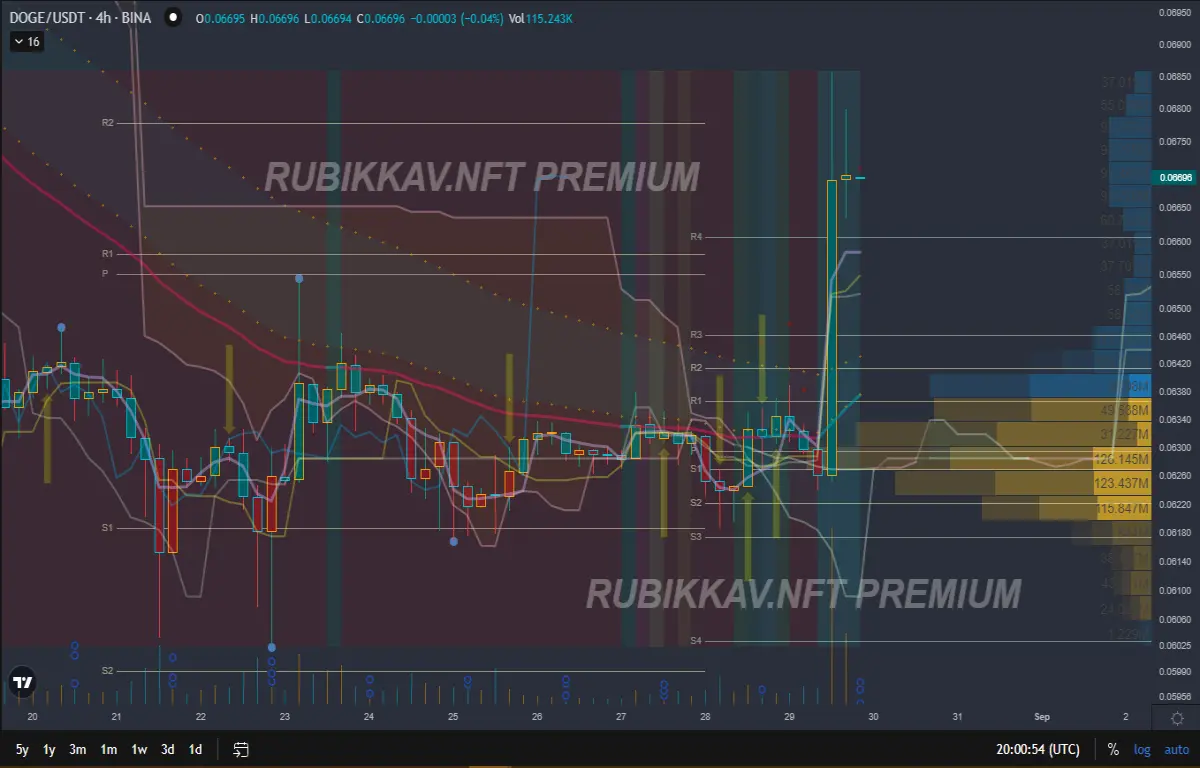Select the 1d date range
The height and width of the screenshot is (768, 1200).
click(x=195, y=749)
